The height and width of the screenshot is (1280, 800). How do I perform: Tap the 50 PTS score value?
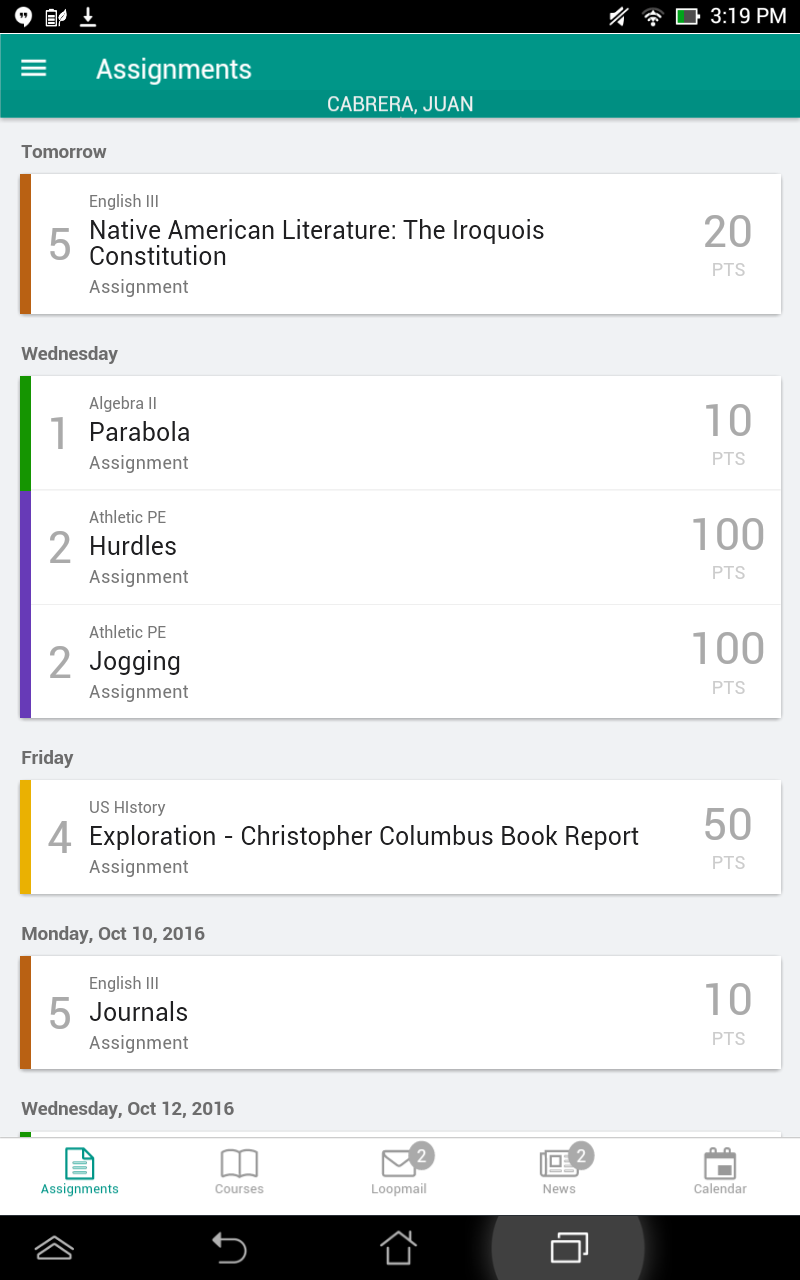[728, 836]
